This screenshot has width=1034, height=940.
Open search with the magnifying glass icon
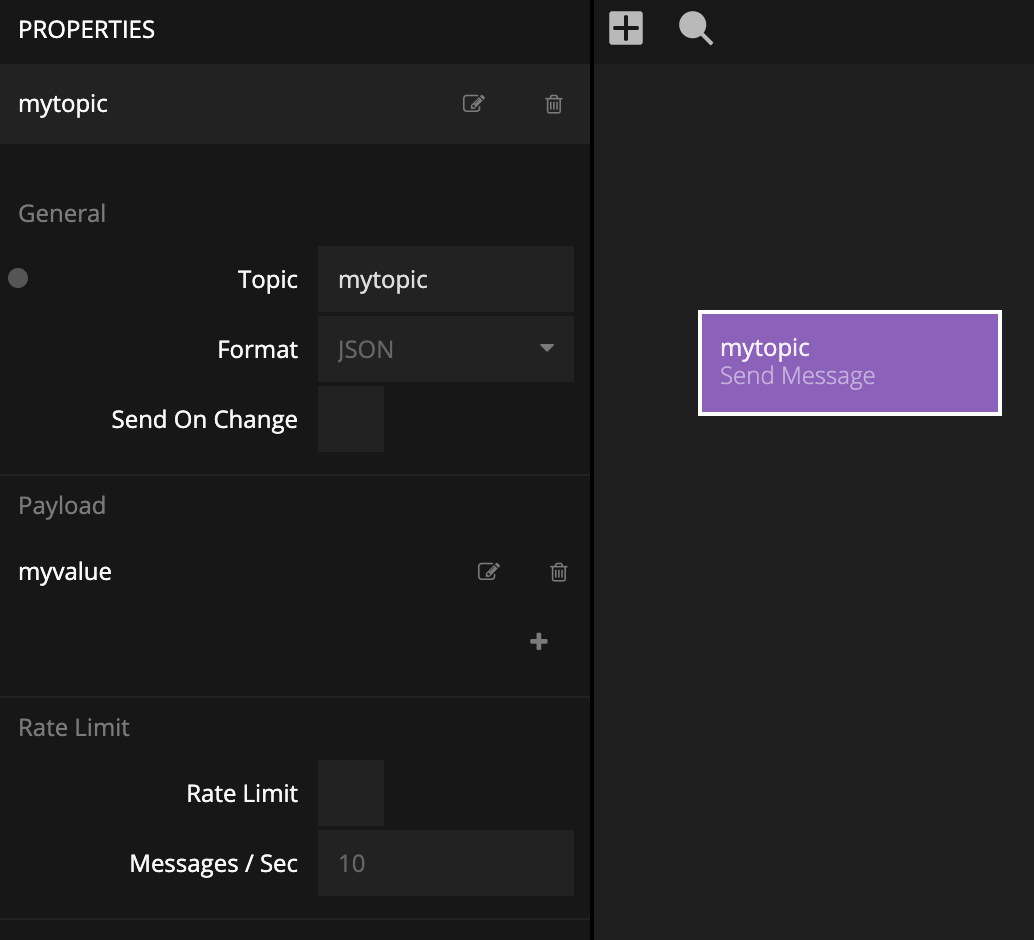(x=695, y=28)
